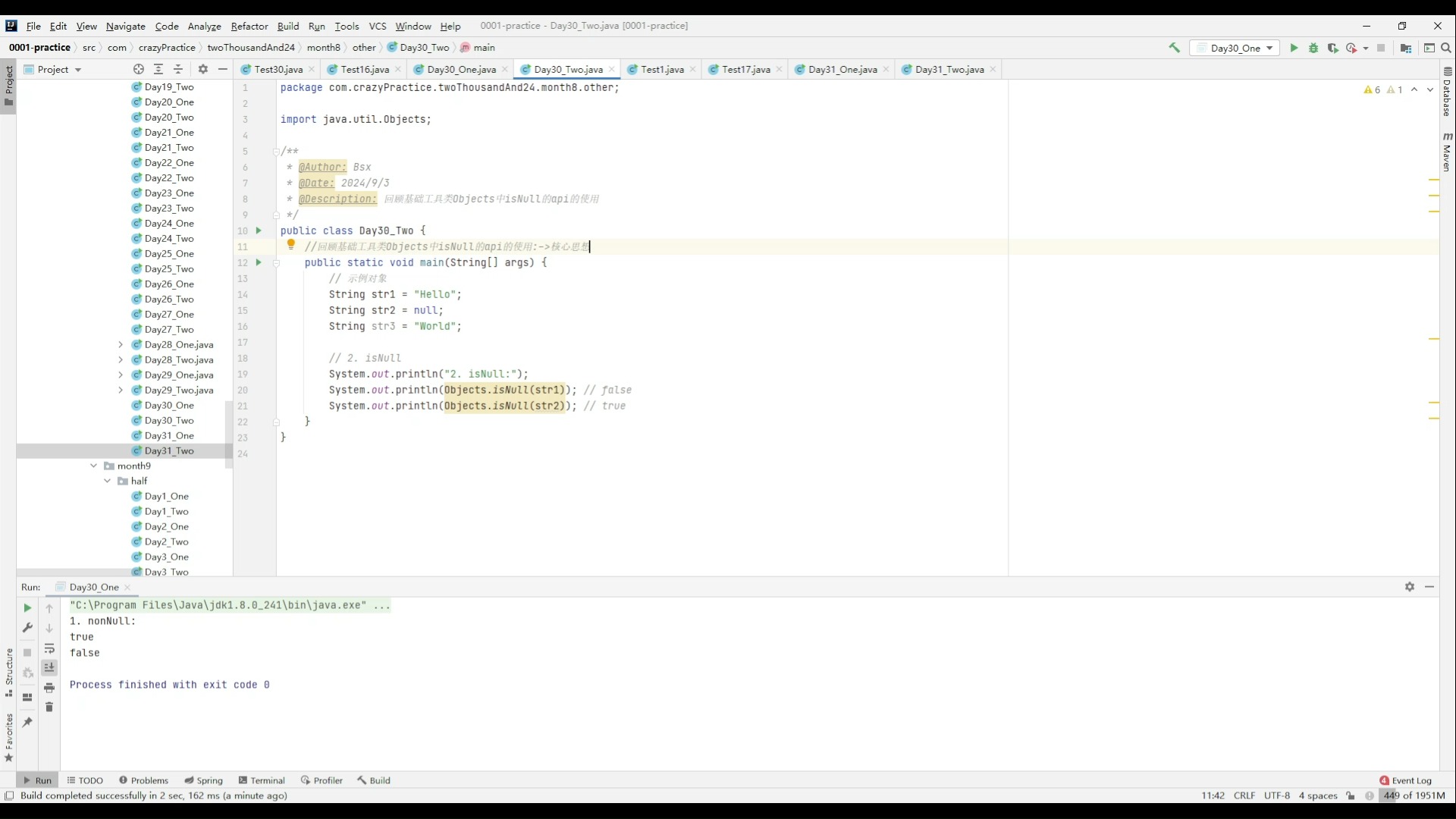The width and height of the screenshot is (1456, 819).
Task: Open the Profiler tool window
Action: pyautogui.click(x=322, y=780)
